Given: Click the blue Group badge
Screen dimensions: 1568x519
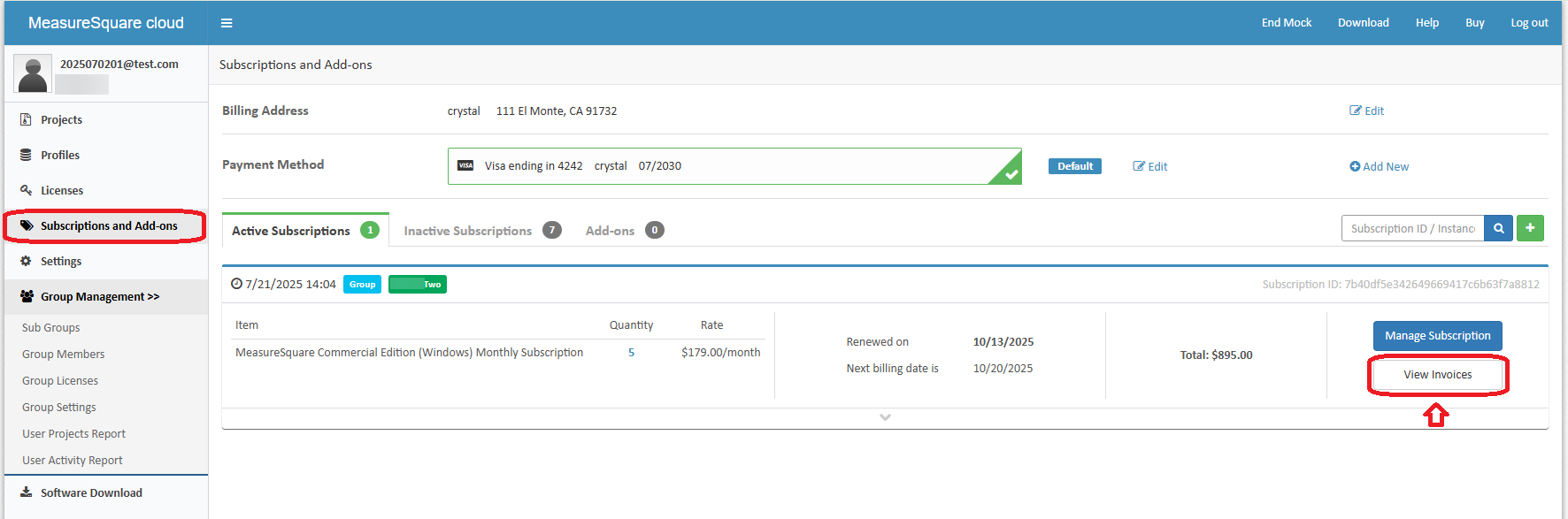Looking at the screenshot, I should point(362,284).
